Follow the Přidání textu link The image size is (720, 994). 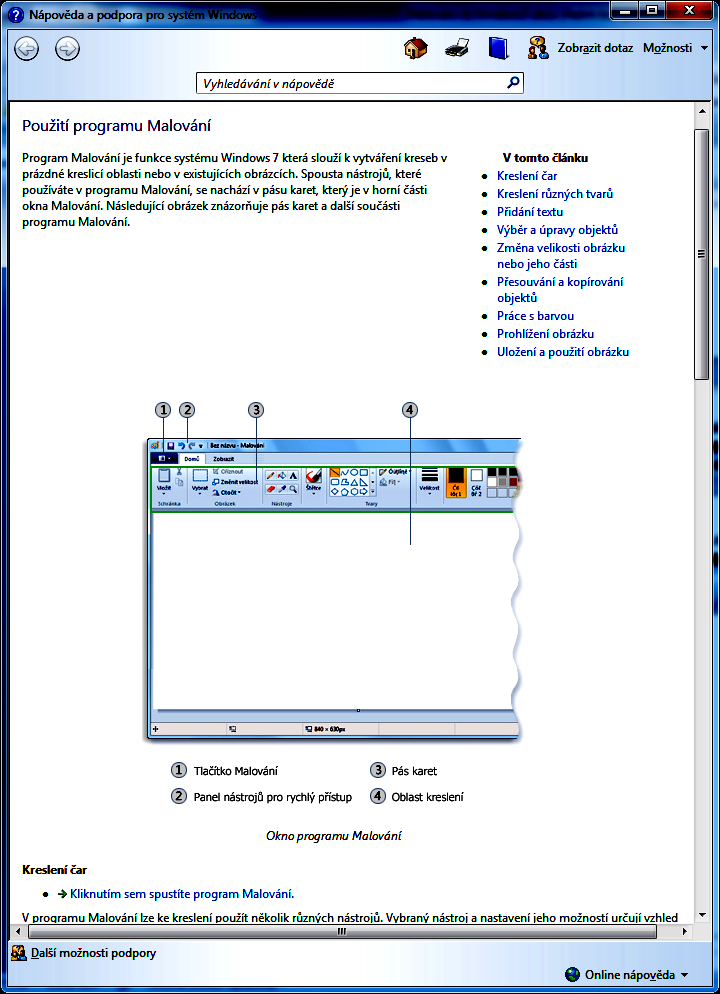pyautogui.click(x=530, y=212)
